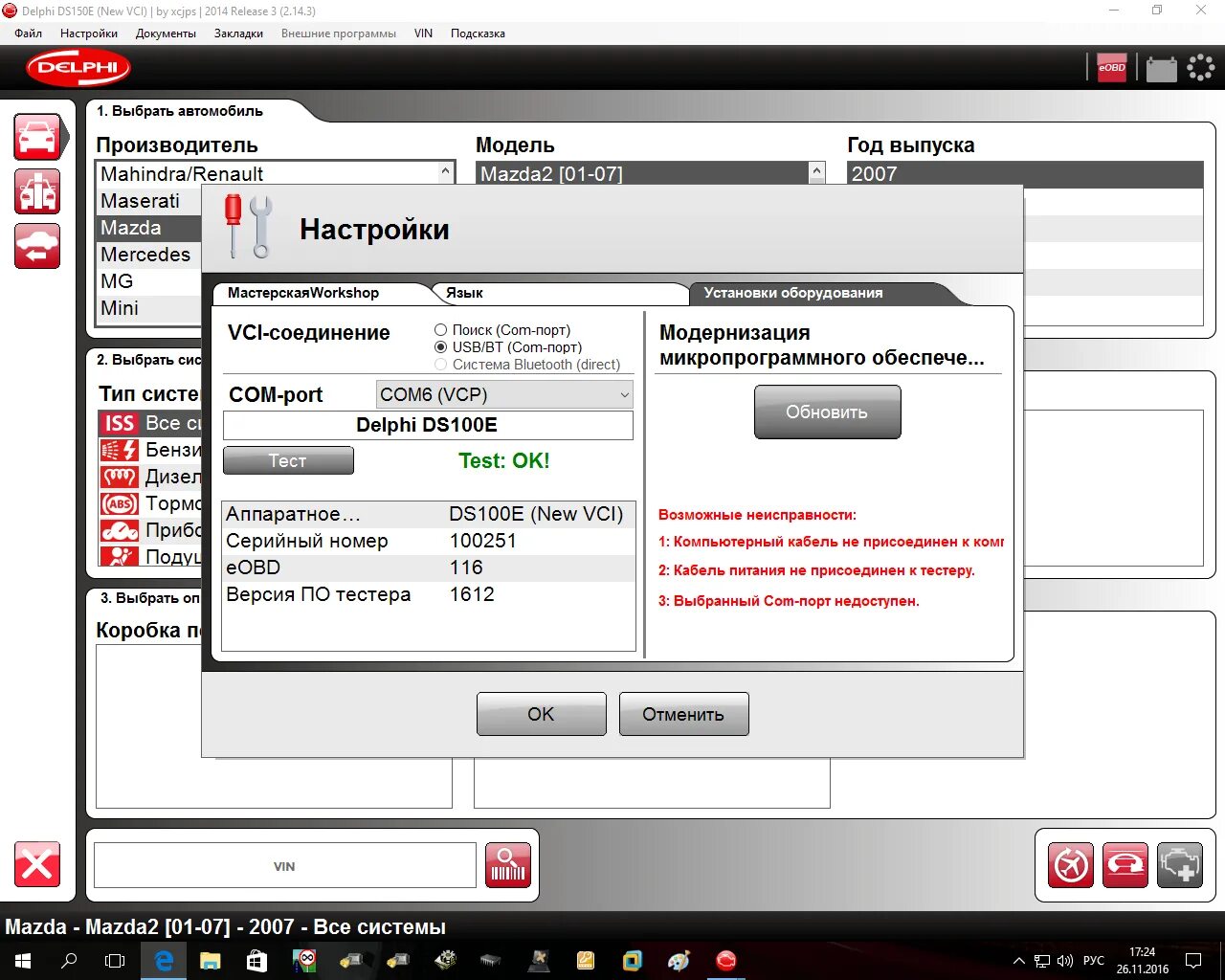
Task: Confirm settings with OK button
Action: tap(541, 714)
